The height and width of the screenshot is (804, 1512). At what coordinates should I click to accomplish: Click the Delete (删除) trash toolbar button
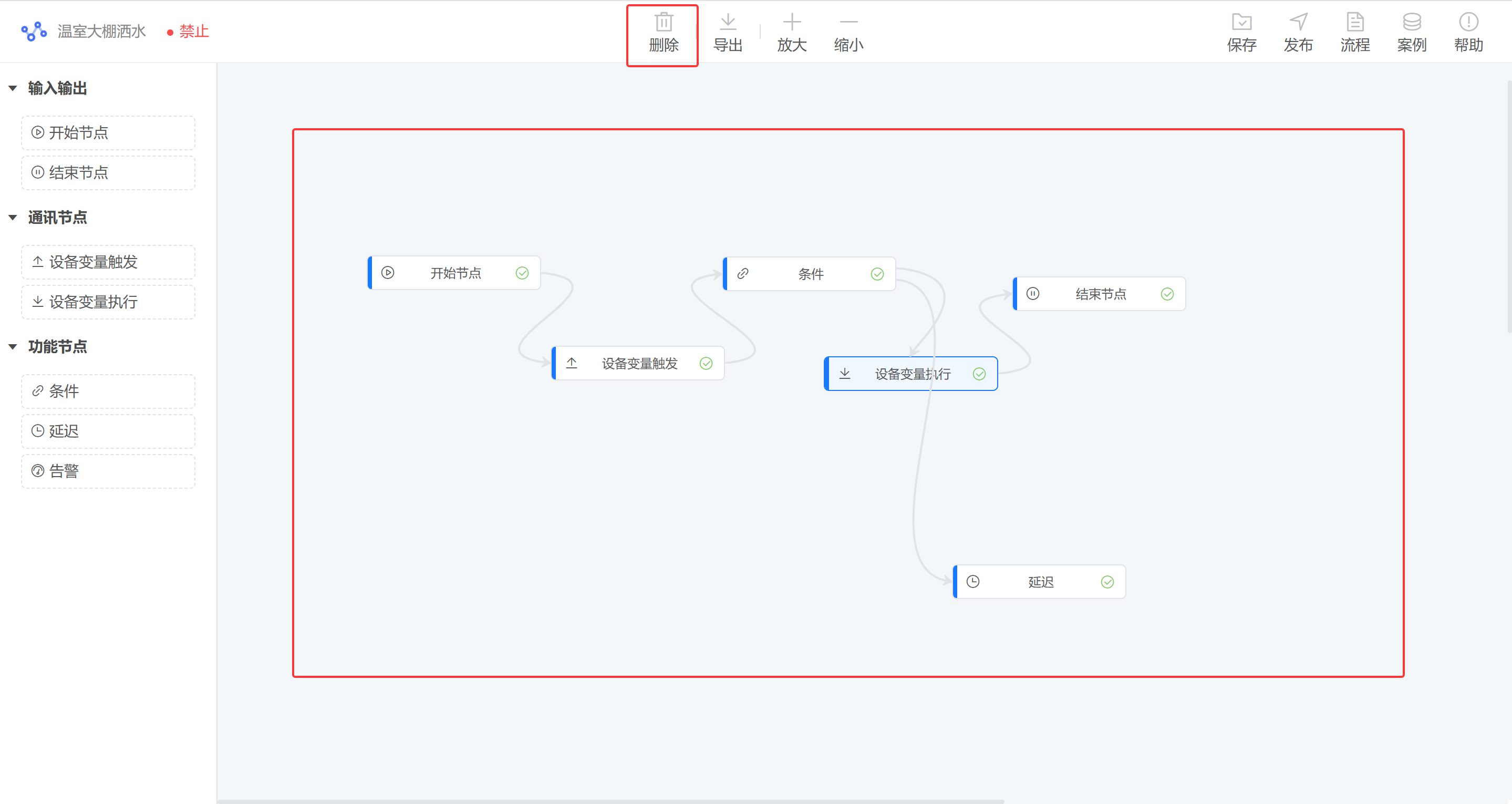(663, 33)
